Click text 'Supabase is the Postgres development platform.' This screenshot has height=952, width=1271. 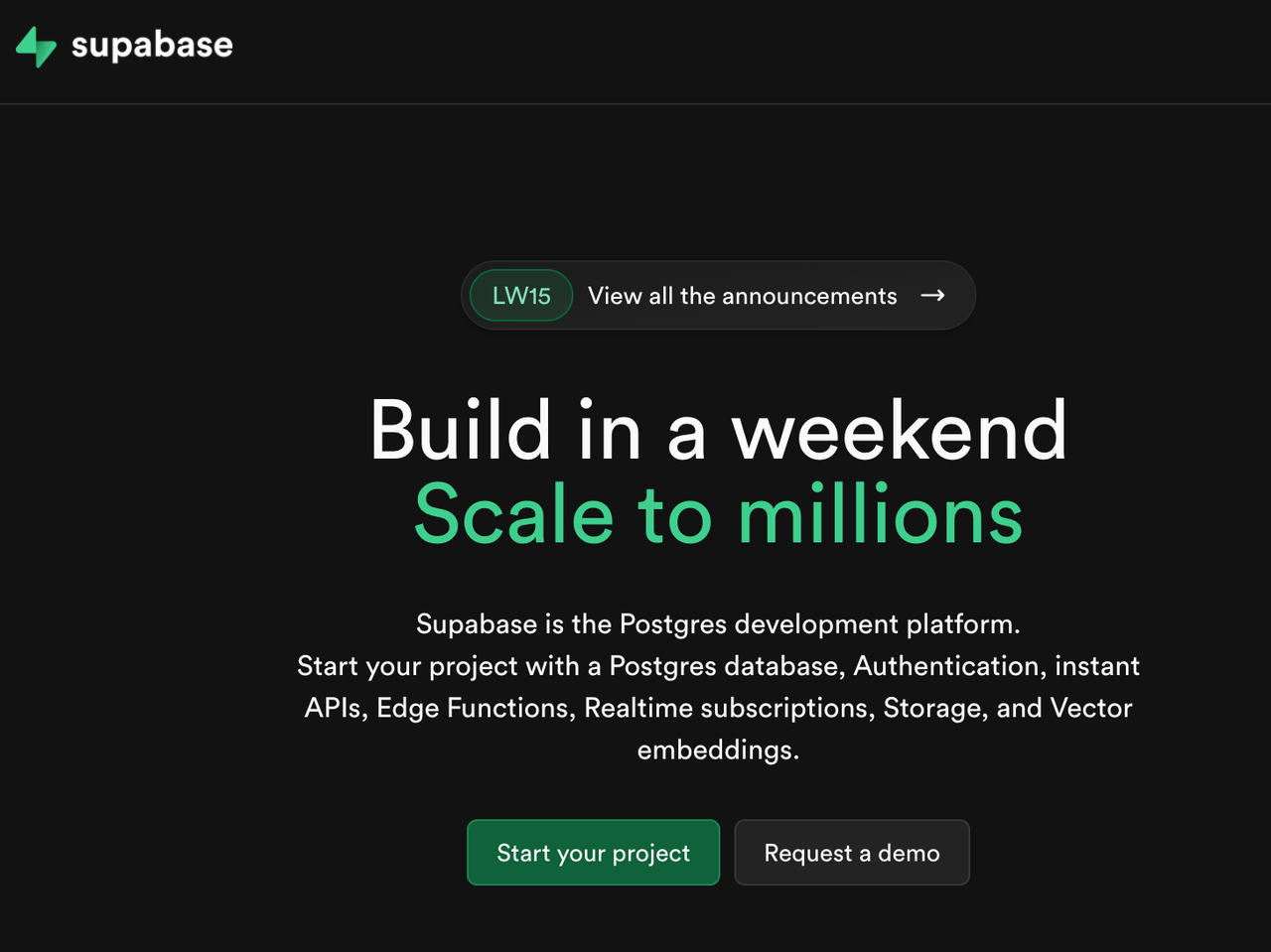coord(718,624)
